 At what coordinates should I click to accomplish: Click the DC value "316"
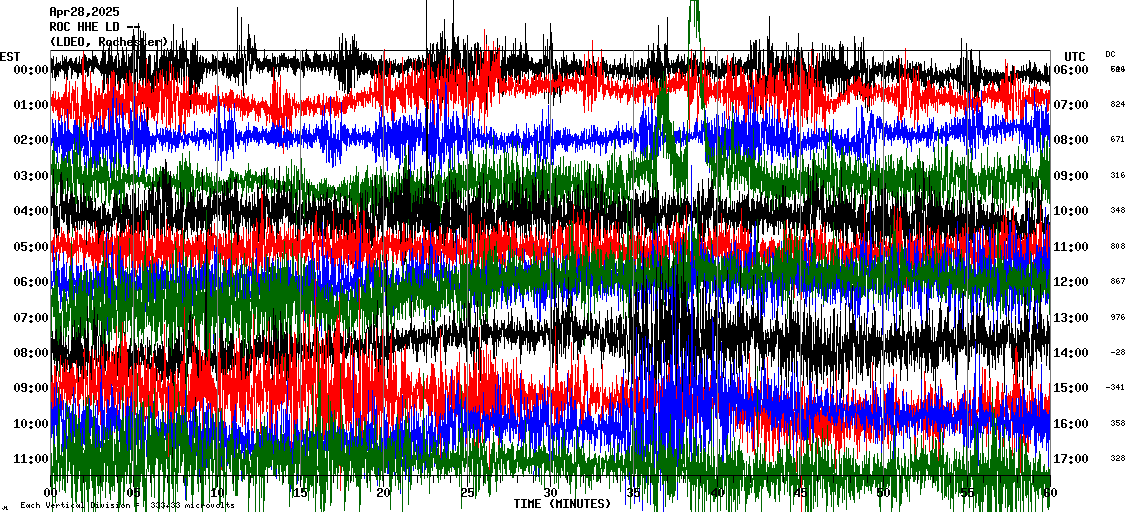tap(1118, 175)
